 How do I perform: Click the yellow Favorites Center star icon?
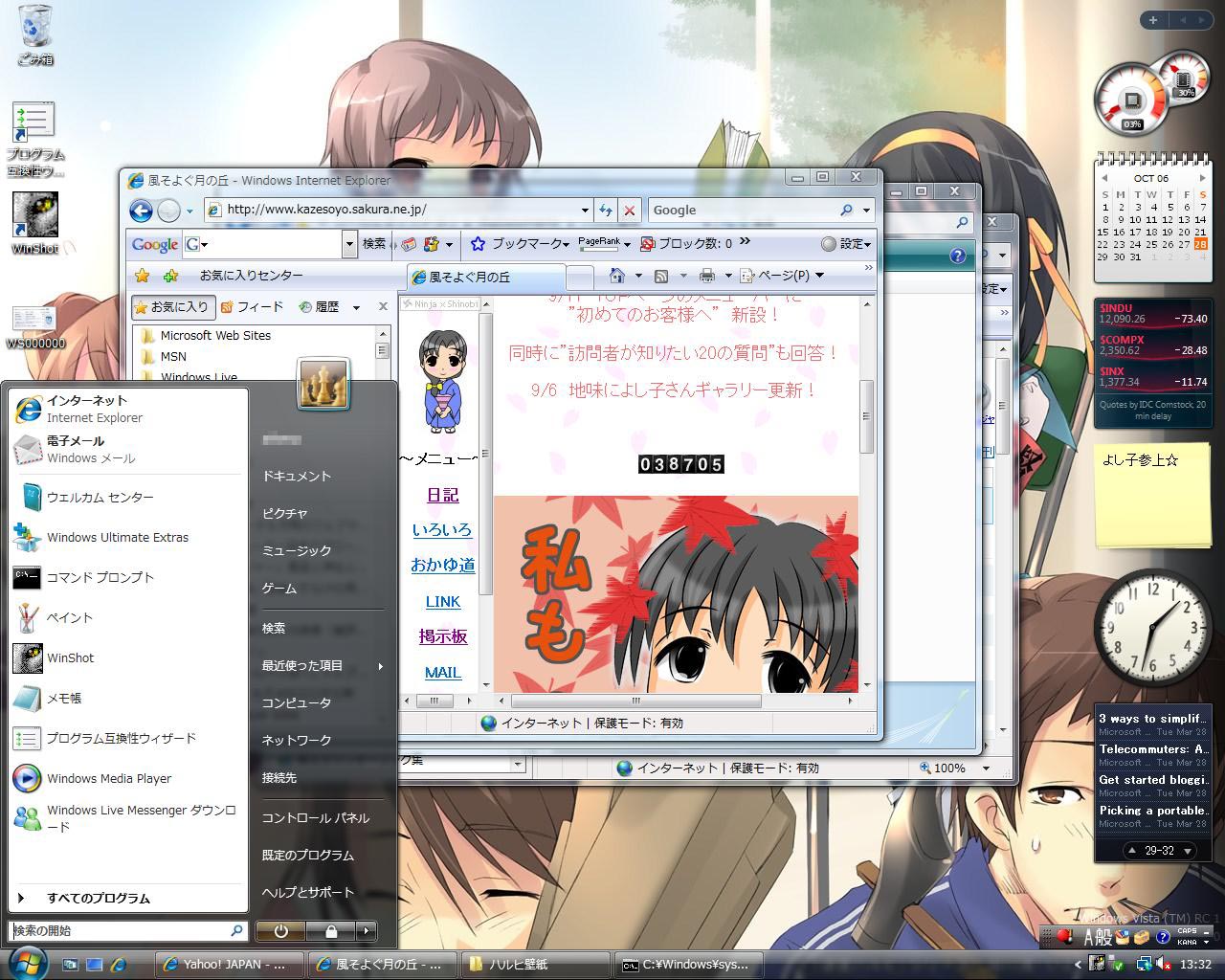click(143, 276)
